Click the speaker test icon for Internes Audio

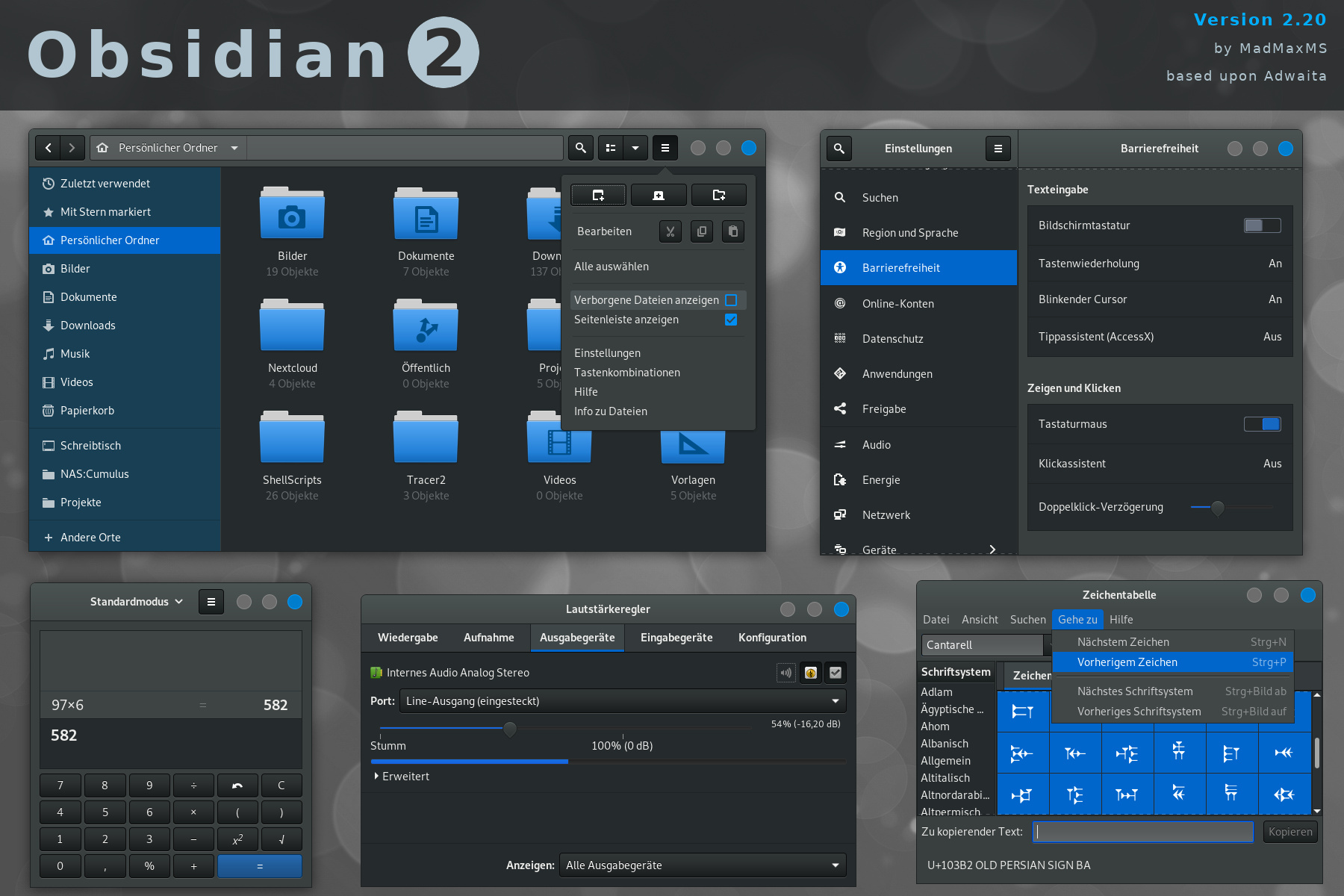click(785, 672)
